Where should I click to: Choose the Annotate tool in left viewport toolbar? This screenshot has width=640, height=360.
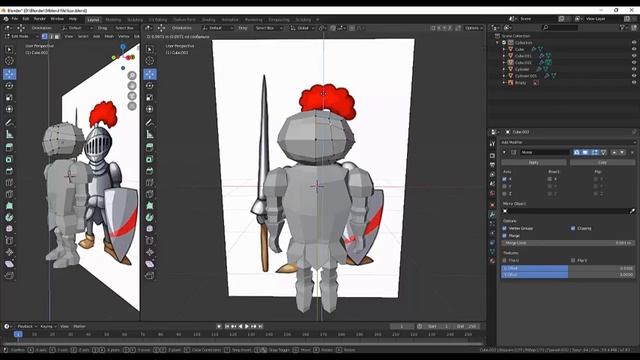[9, 122]
